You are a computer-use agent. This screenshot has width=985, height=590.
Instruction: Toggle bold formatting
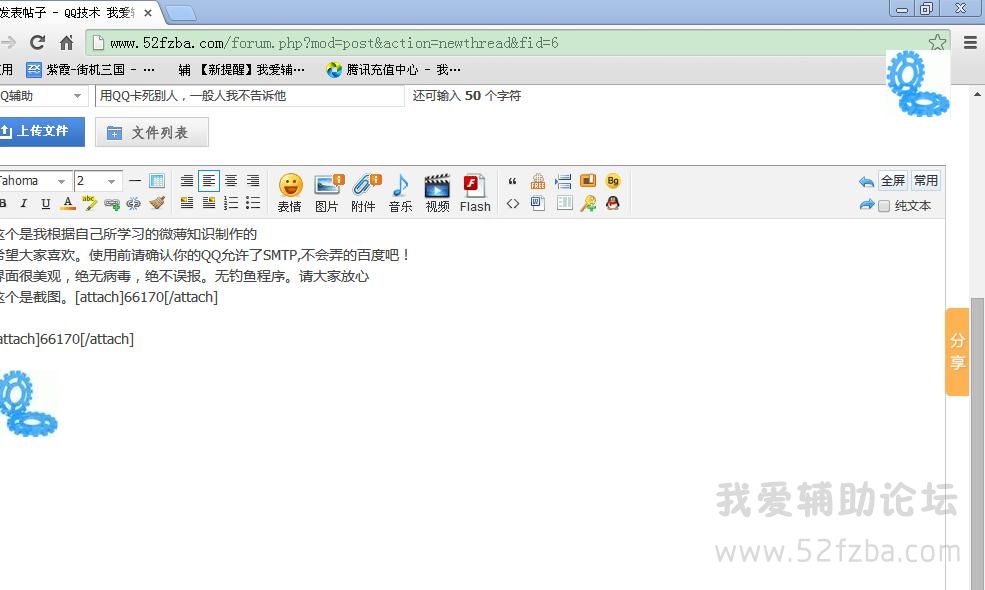pyautogui.click(x=3, y=203)
